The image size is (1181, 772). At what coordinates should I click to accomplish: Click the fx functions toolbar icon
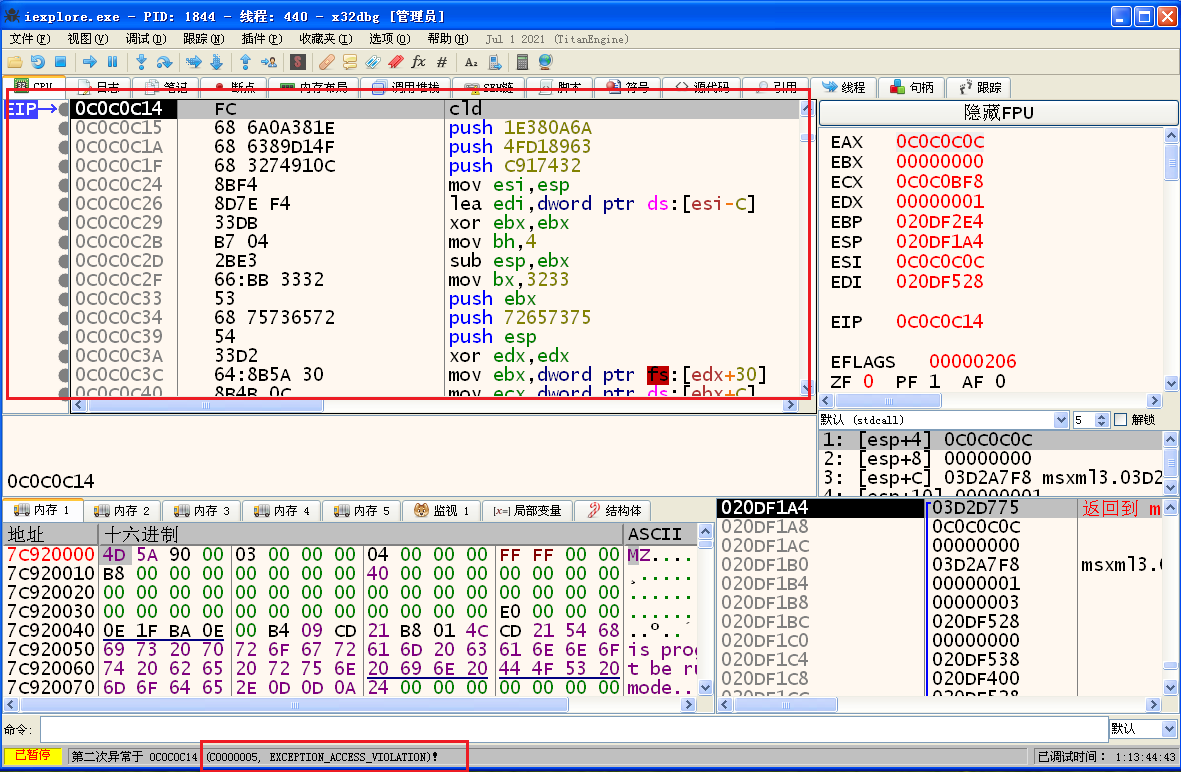(x=418, y=62)
